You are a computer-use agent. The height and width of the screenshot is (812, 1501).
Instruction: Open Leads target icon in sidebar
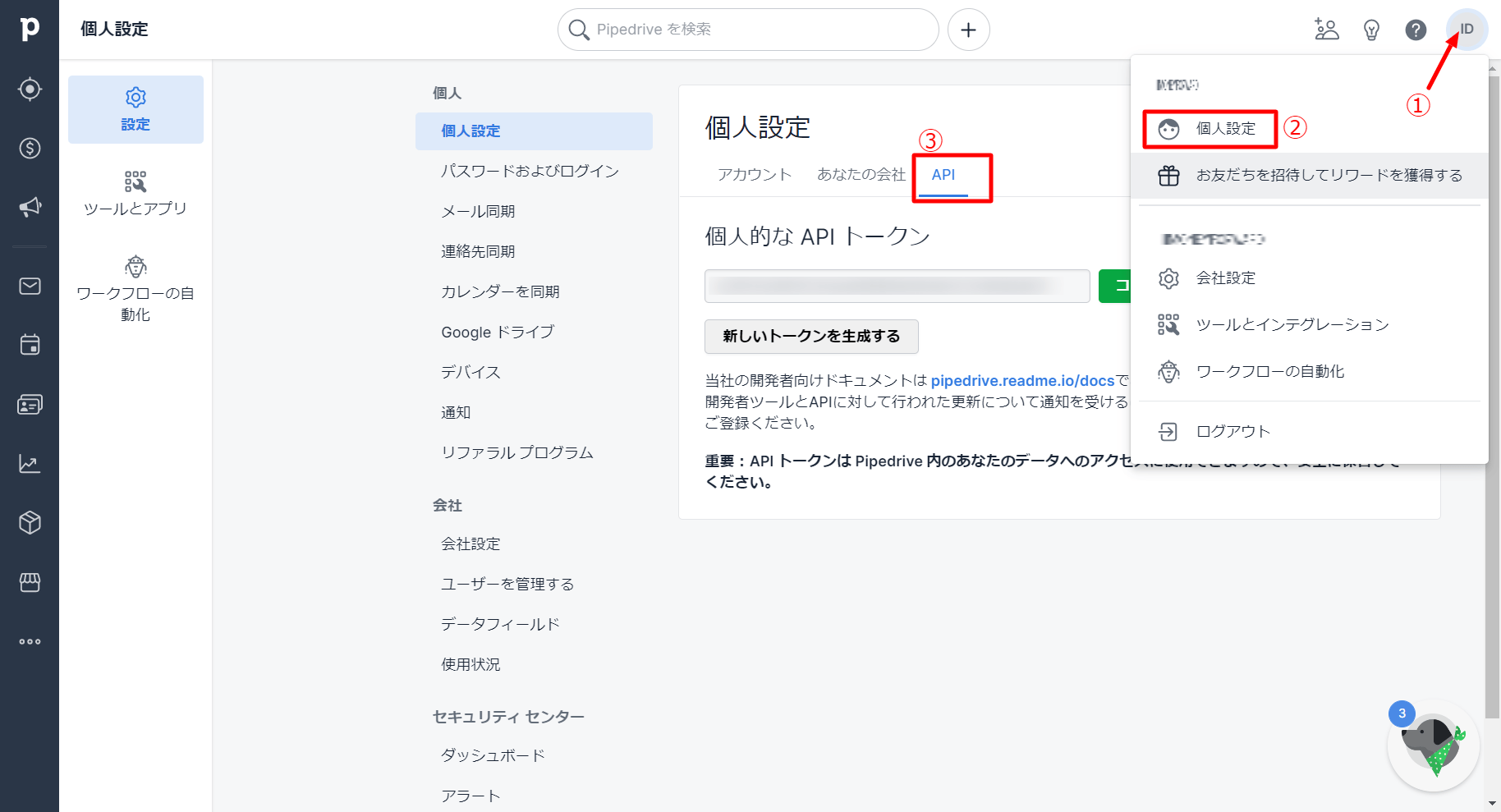[x=30, y=89]
